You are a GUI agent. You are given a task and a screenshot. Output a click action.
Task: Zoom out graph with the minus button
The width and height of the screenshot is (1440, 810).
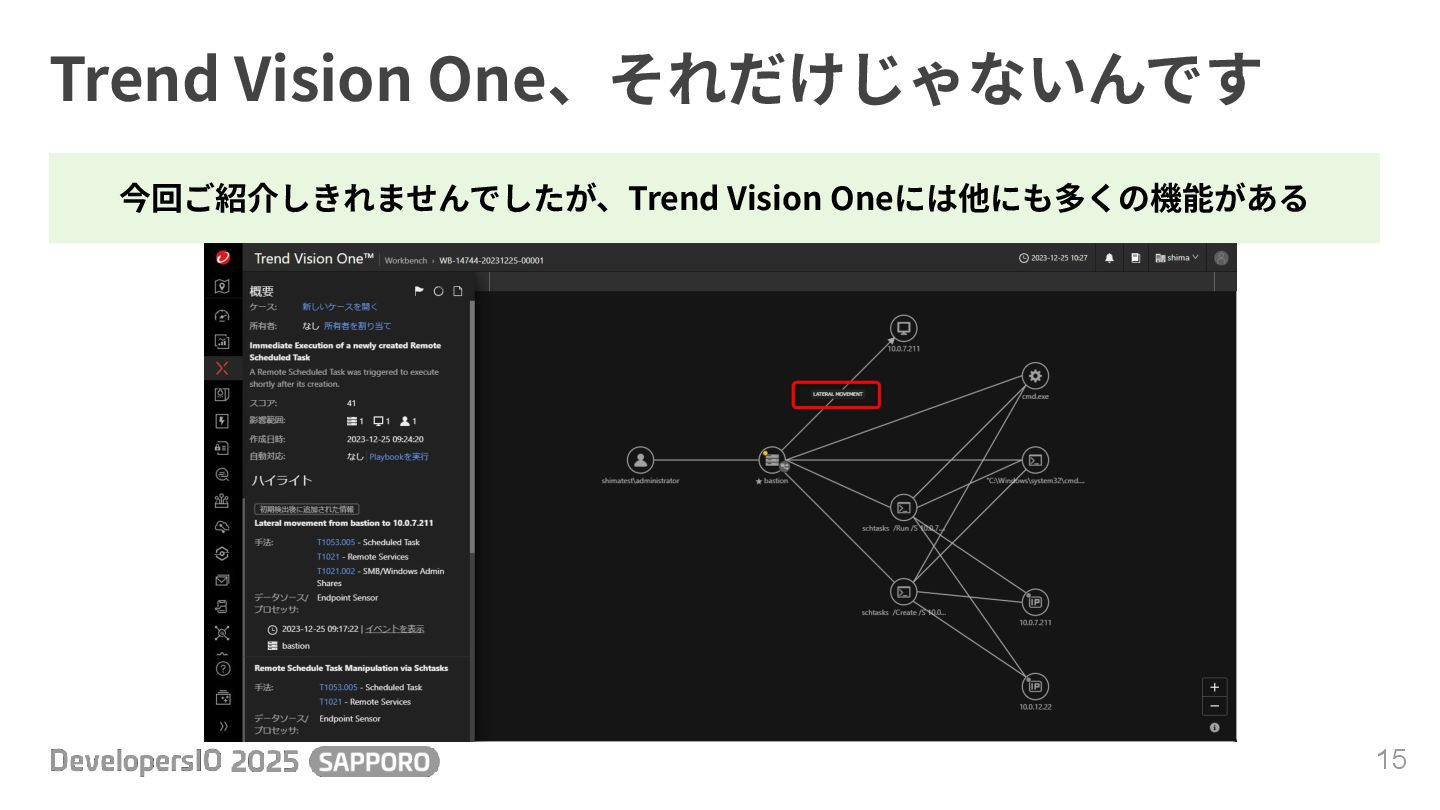coord(1214,706)
